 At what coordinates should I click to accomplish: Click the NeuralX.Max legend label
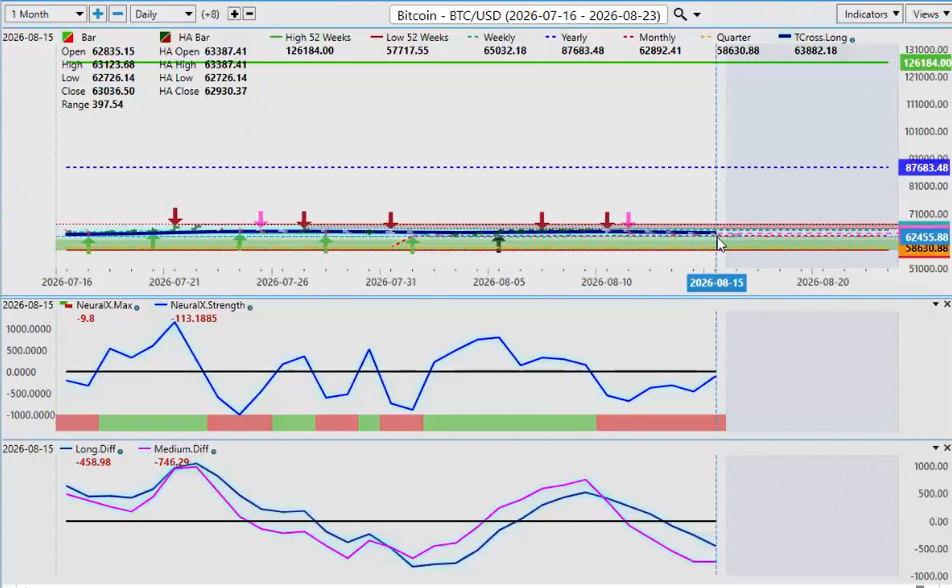coord(104,306)
